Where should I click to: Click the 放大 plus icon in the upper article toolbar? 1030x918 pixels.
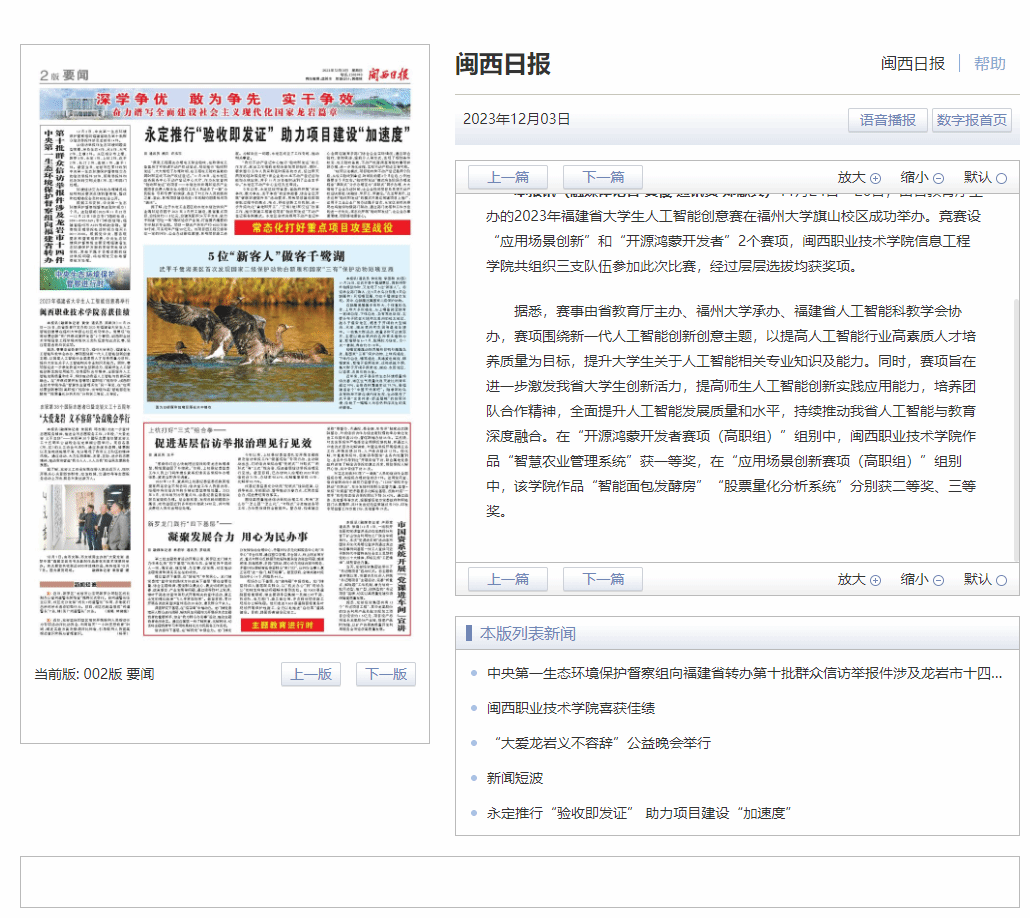click(x=875, y=178)
